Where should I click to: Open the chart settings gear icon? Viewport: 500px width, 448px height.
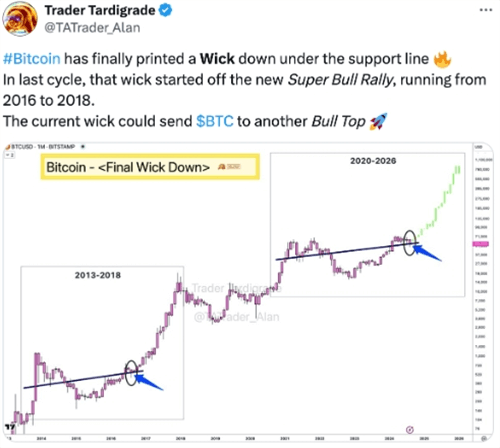click(x=485, y=438)
